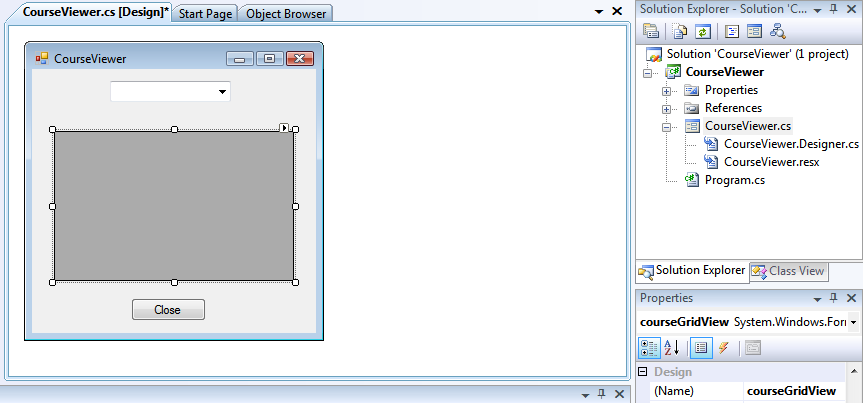Open the DataGridView smart tag arrow
863x403 pixels.
coord(284,128)
